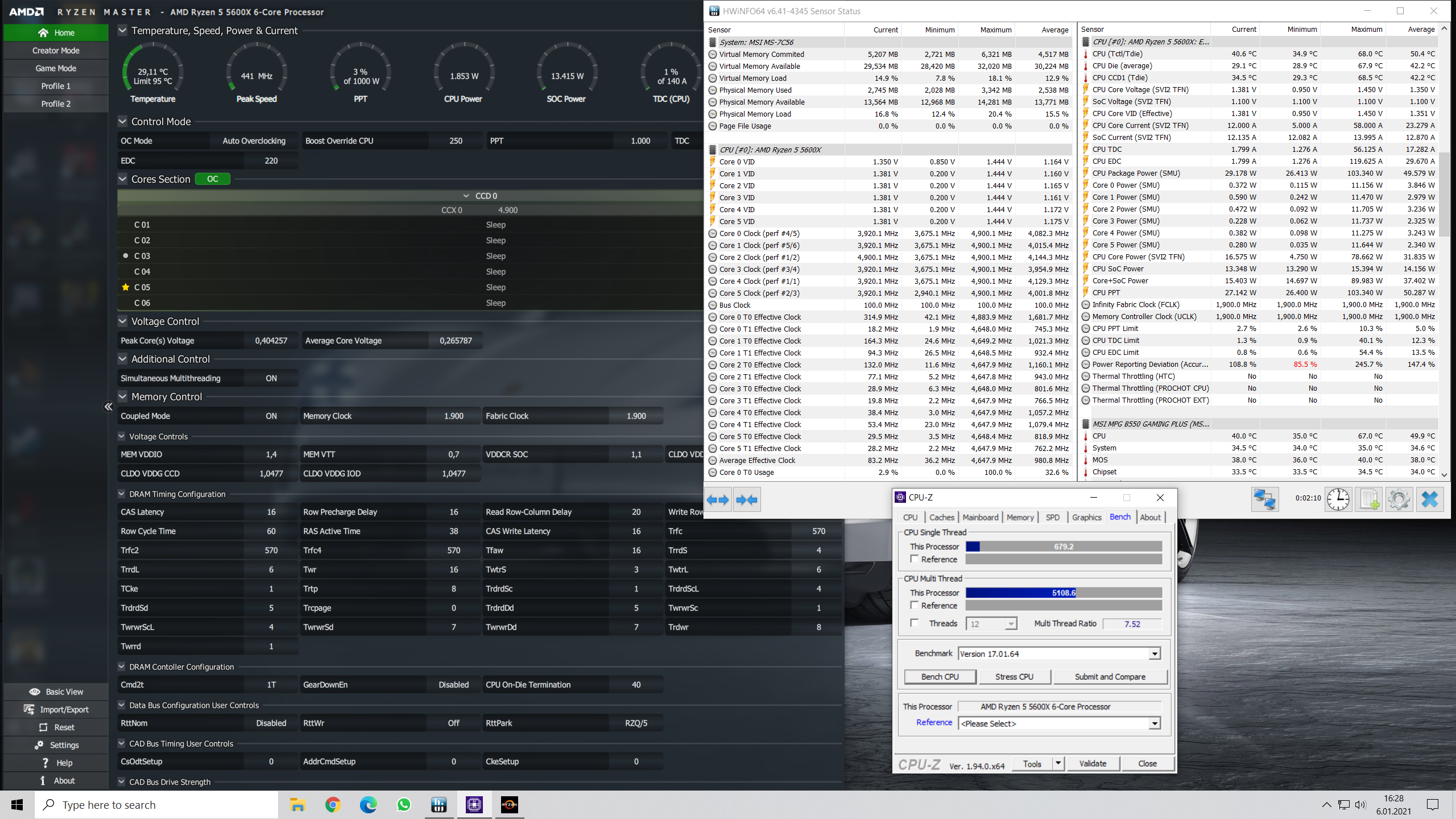Click the Import/Export icon
This screenshot has width=1456, height=819.
coord(29,709)
